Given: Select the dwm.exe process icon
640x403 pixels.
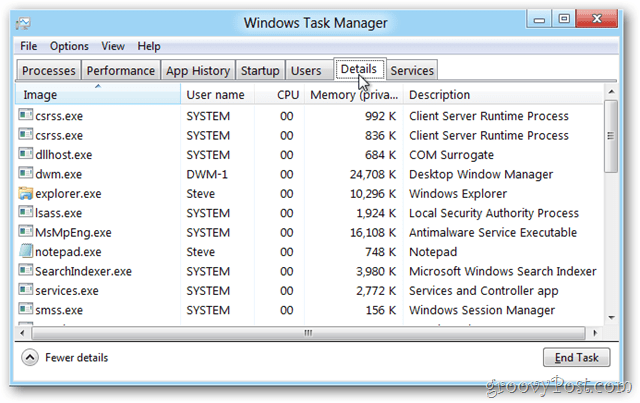Looking at the screenshot, I should click(25, 173).
